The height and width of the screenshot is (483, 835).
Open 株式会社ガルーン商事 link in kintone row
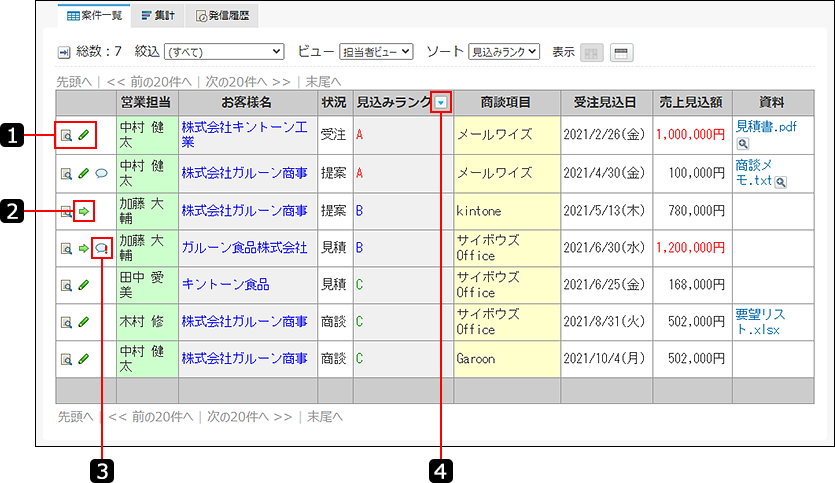coord(244,211)
